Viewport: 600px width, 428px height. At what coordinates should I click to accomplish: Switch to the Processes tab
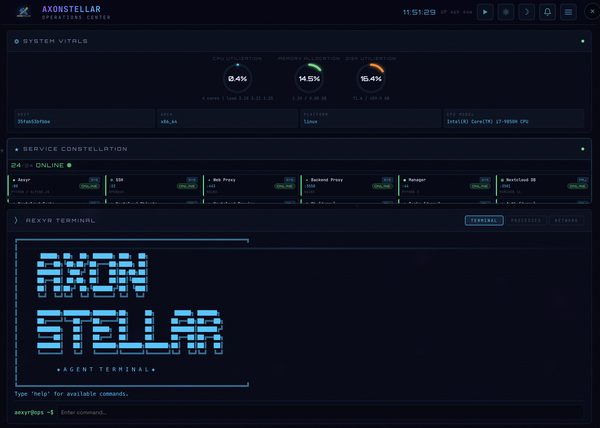(526, 220)
